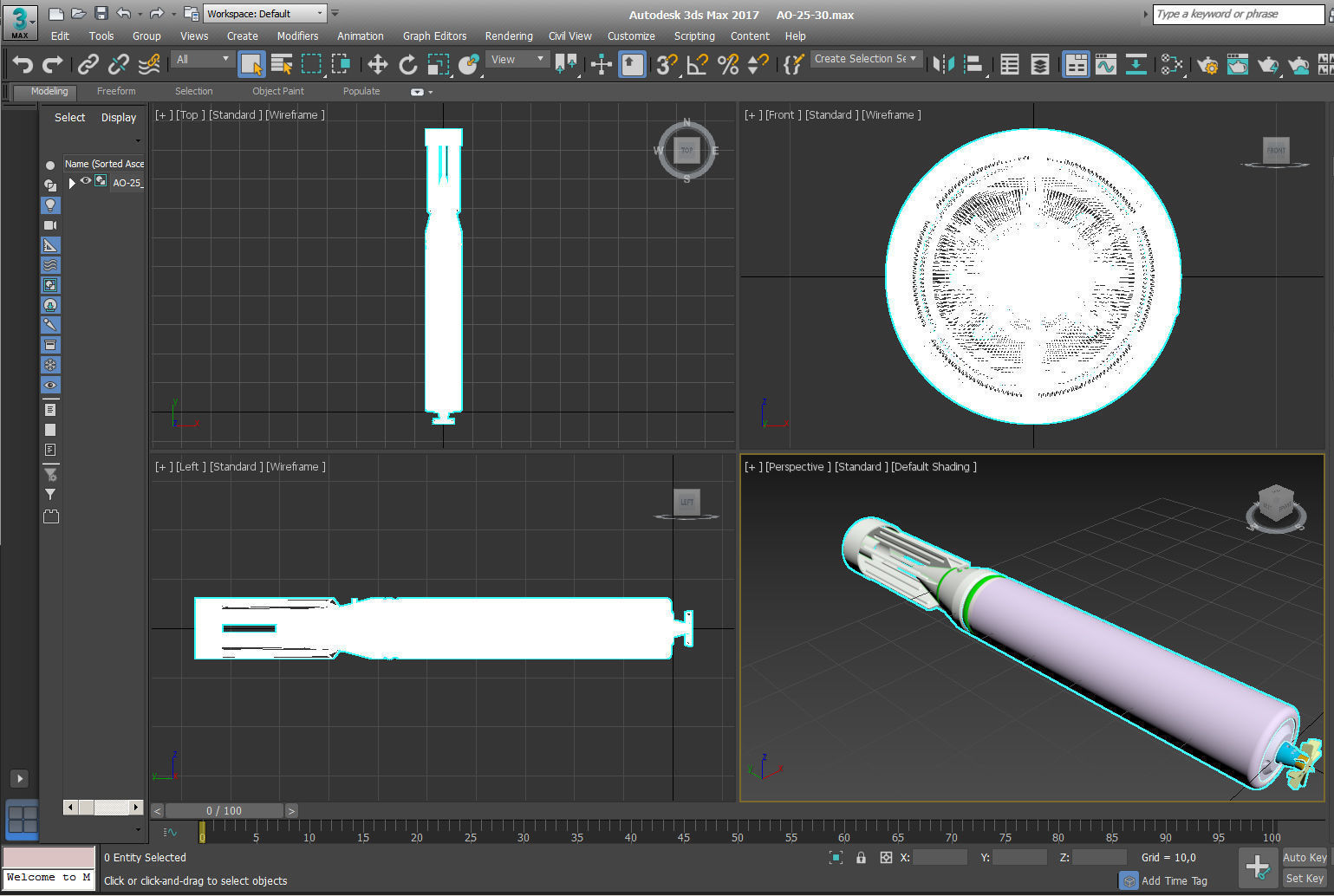Toggle Window/Crossing selection mode
Image resolution: width=1334 pixels, height=896 pixels.
tap(341, 64)
